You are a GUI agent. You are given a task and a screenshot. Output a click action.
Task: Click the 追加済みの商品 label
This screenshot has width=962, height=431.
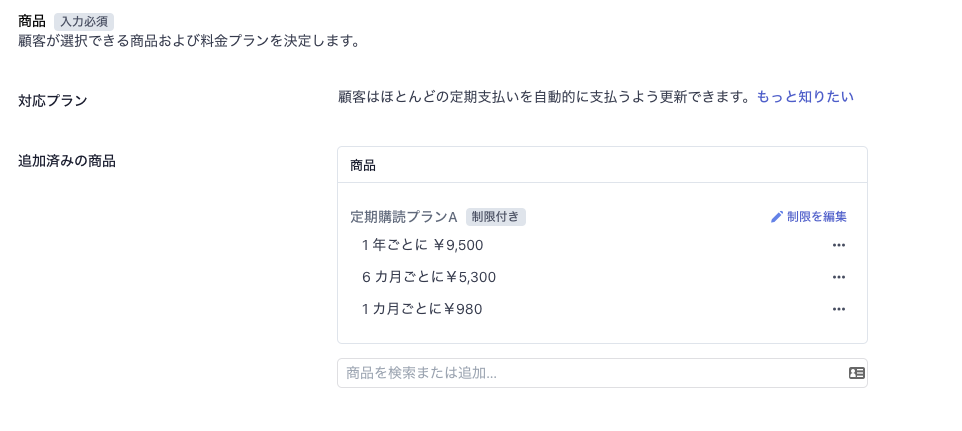67,161
